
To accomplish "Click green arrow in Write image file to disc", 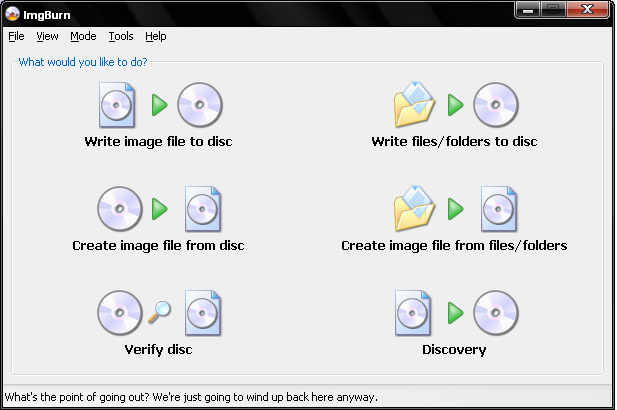I will (x=160, y=105).
